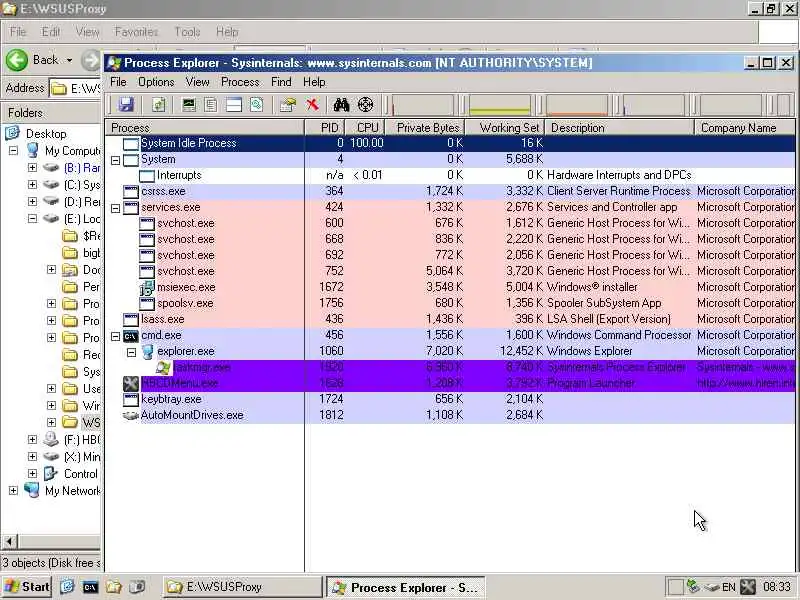Click the 08:33 clock in system tray

(777, 587)
